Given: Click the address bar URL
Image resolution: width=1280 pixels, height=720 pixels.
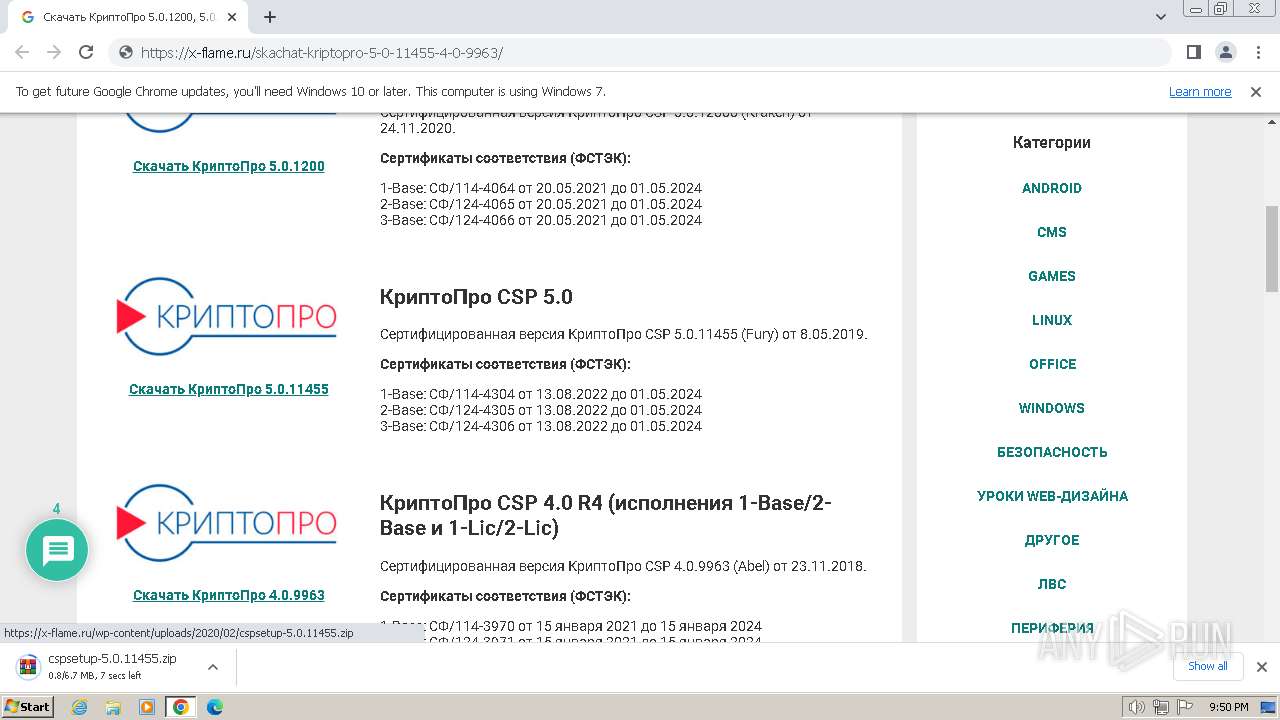Looking at the screenshot, I should (x=322, y=53).
